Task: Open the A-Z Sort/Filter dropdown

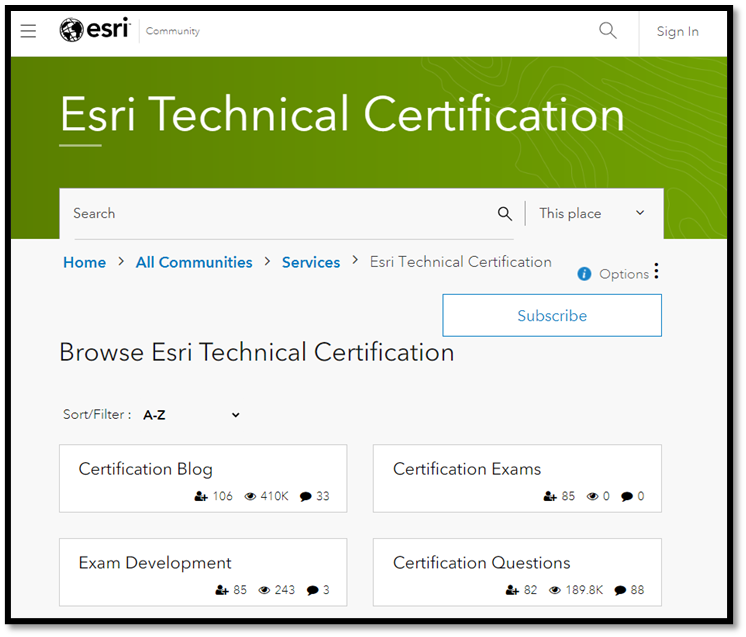Action: pos(191,415)
